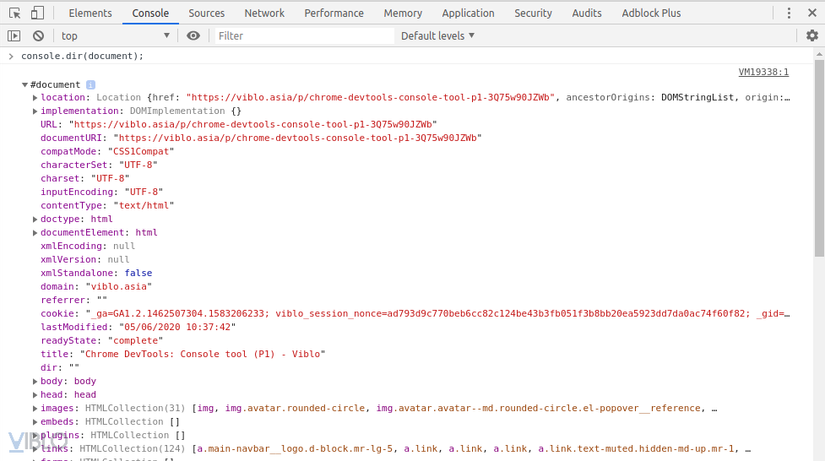Open the top context selector dropdown

coord(115,36)
